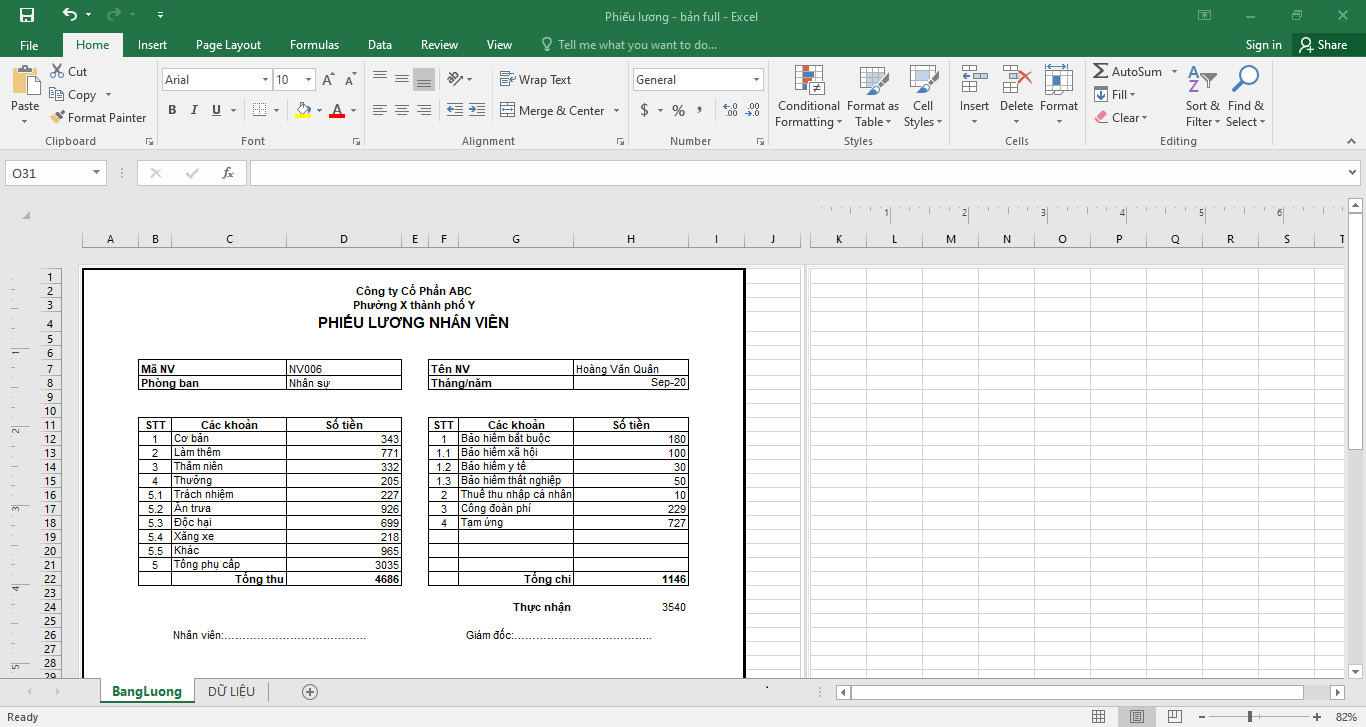Apply Comma style
Screen dimensions: 1366x727
[699, 110]
